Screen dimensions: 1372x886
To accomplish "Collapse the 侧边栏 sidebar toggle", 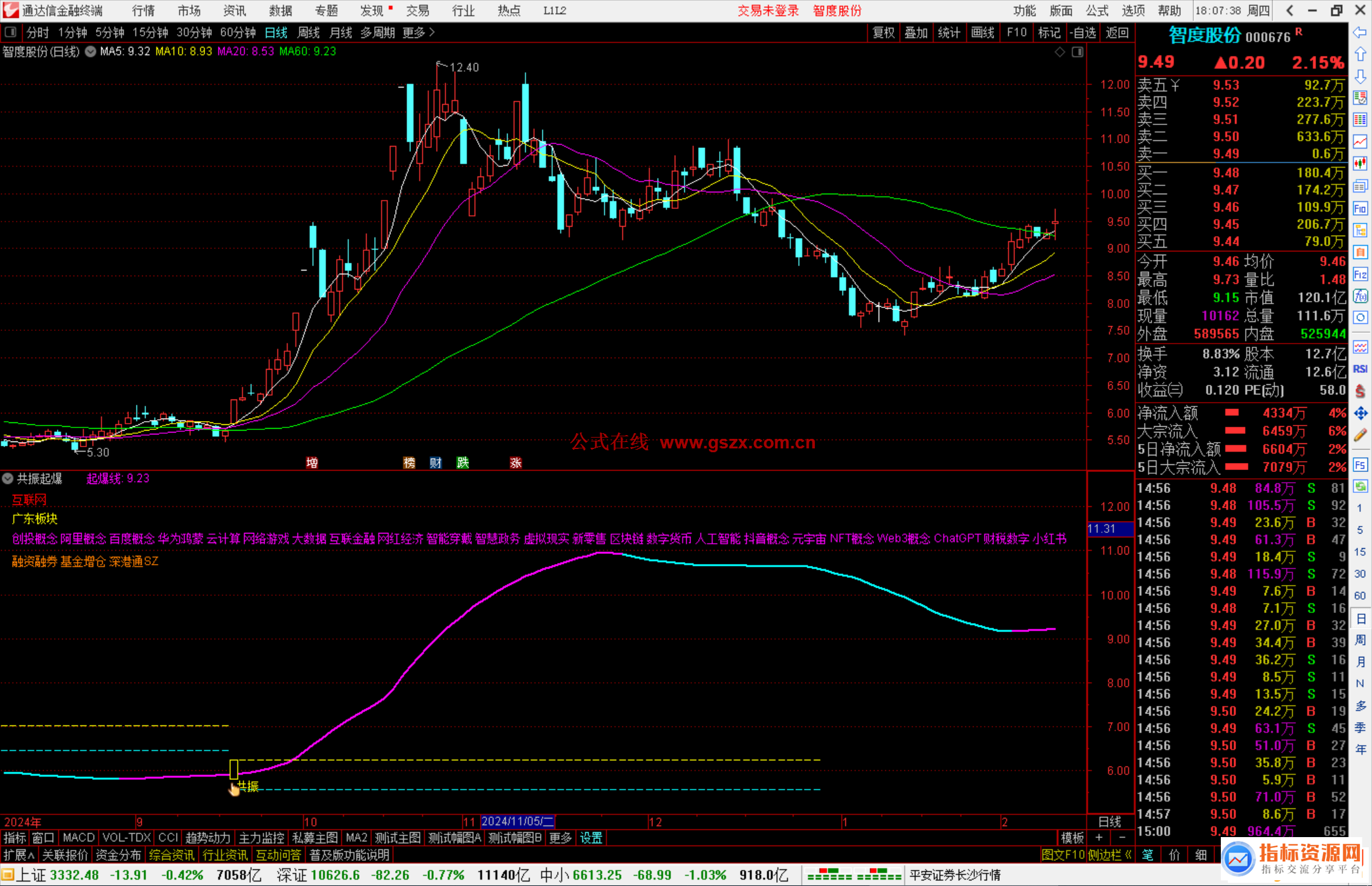I will pos(1110,855).
